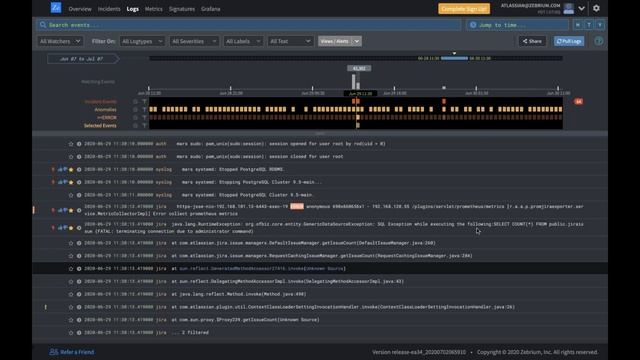Click the Jump to time field
This screenshot has width=640, height=360.
[x=517, y=25]
